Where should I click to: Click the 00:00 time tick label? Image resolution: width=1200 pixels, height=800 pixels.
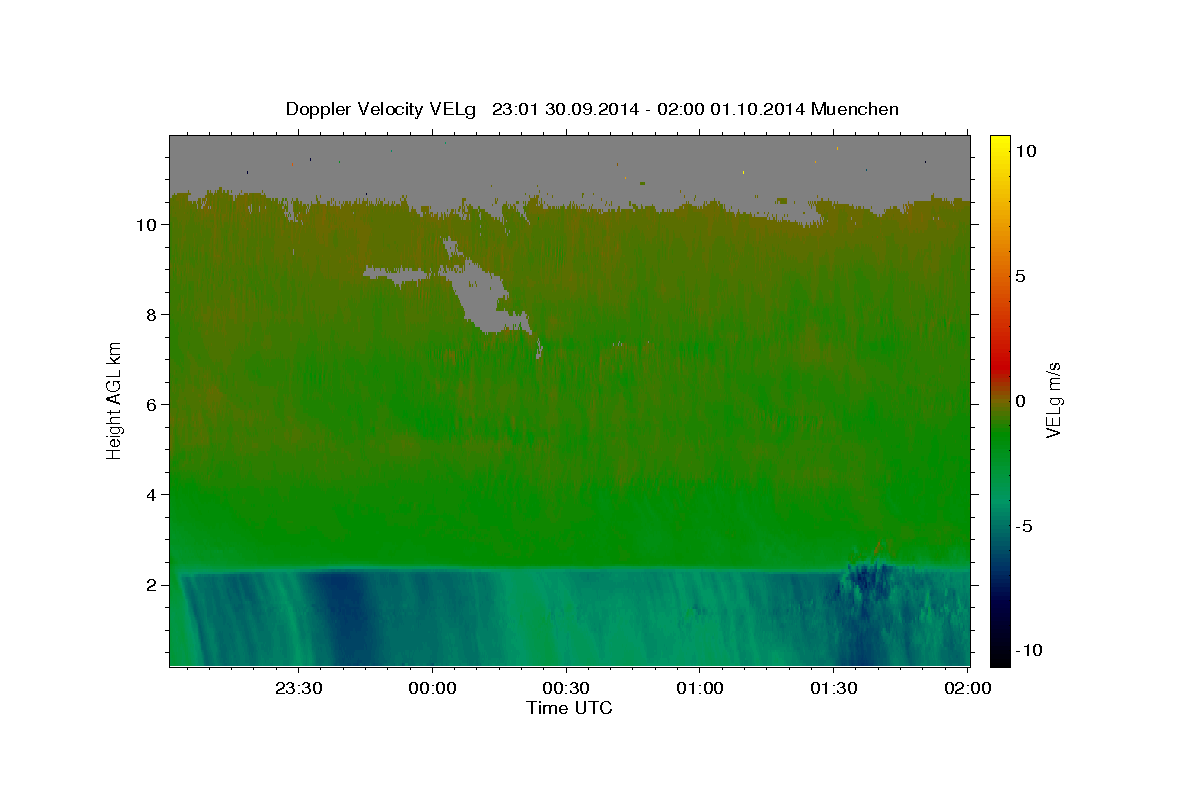pyautogui.click(x=433, y=688)
